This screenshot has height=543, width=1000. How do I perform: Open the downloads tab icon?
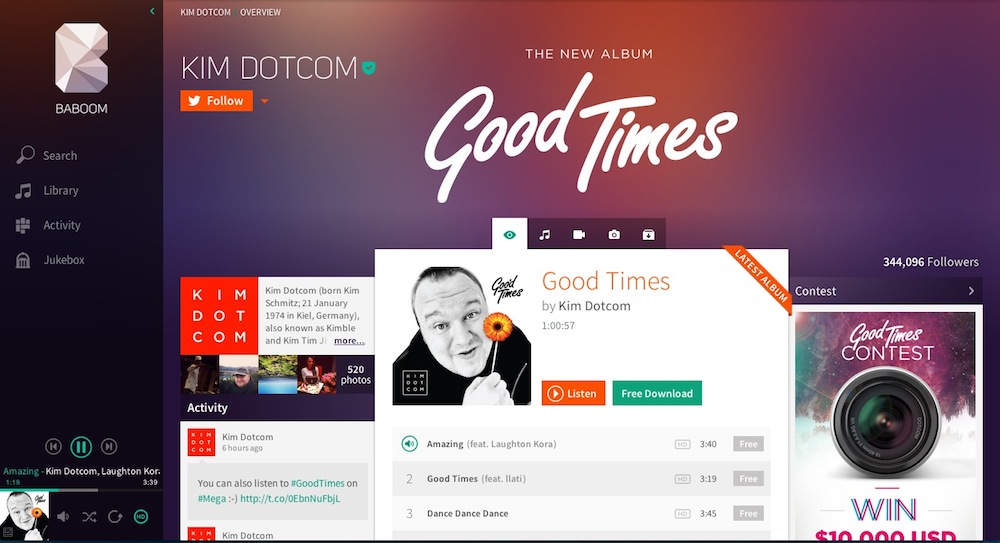648,235
